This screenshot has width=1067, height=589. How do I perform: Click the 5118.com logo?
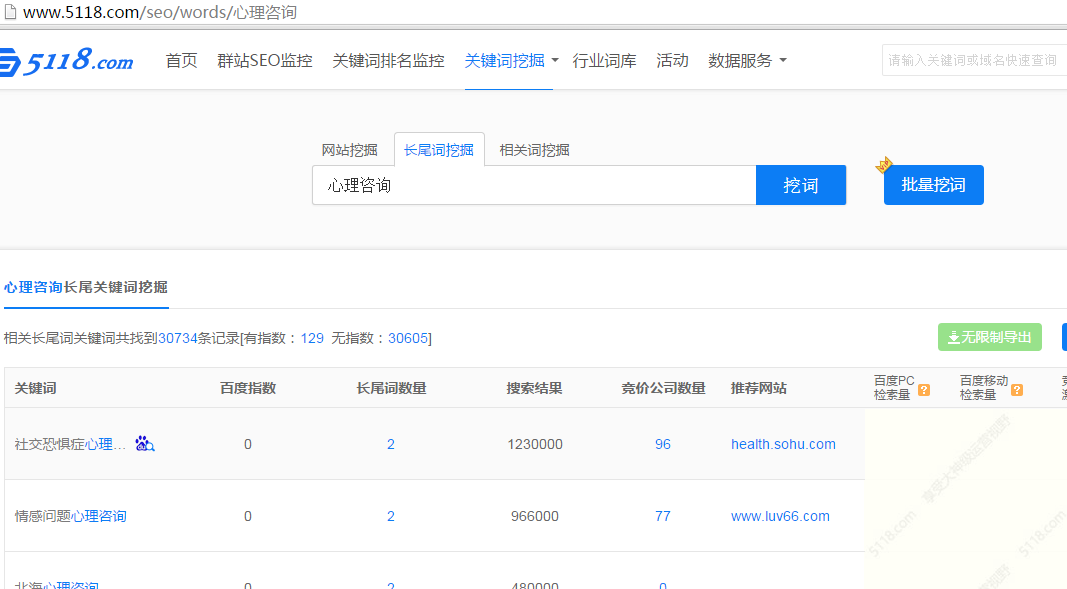click(68, 61)
